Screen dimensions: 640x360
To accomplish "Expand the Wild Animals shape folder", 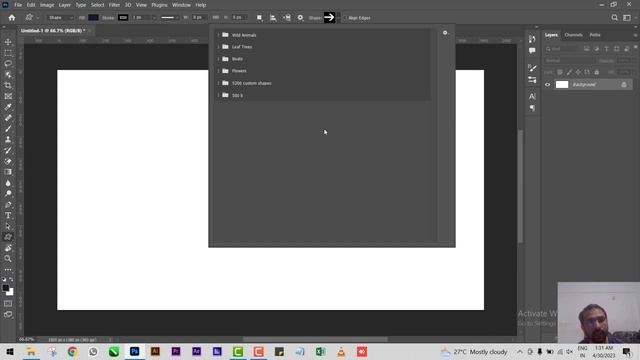I will 218,35.
